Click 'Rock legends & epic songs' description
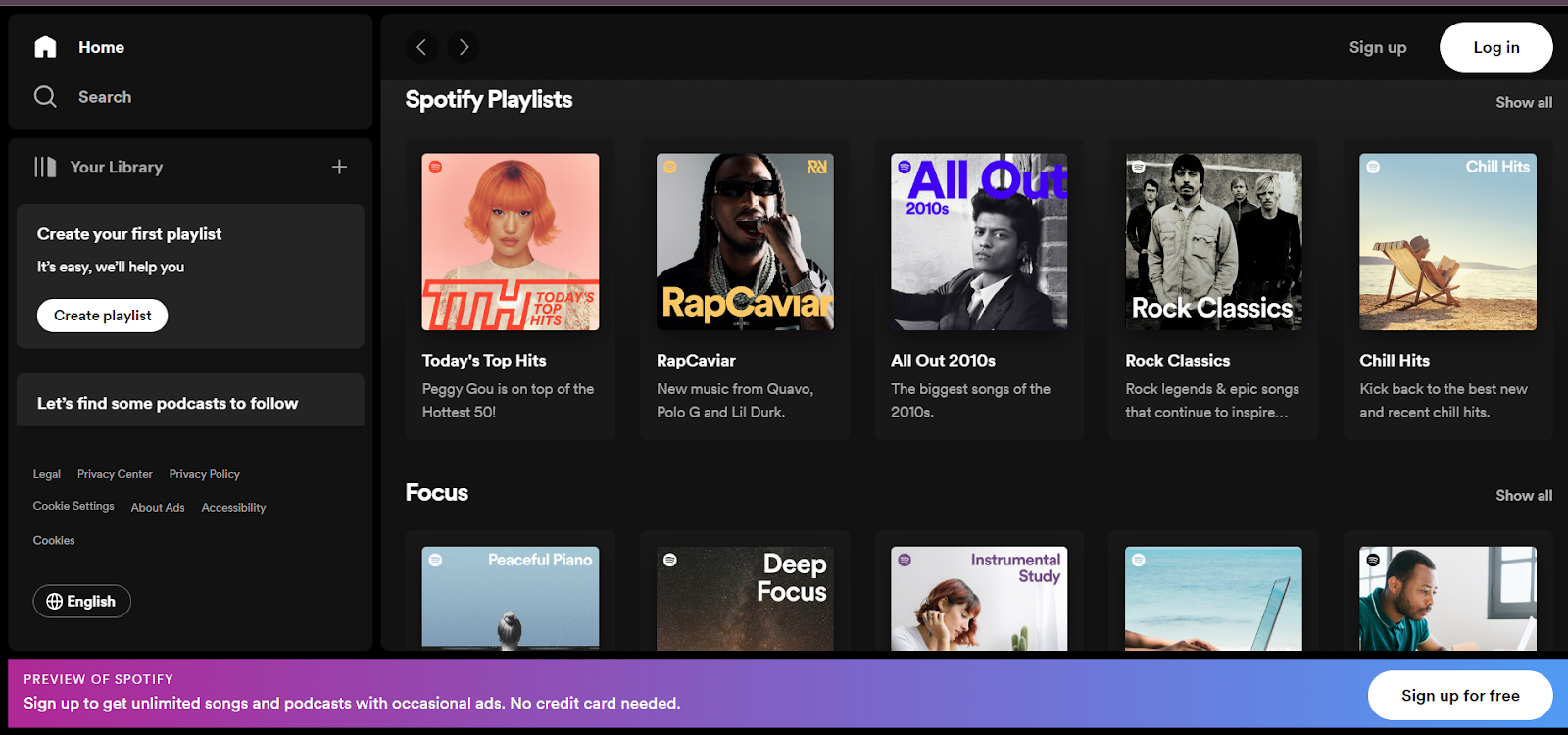 click(1212, 401)
